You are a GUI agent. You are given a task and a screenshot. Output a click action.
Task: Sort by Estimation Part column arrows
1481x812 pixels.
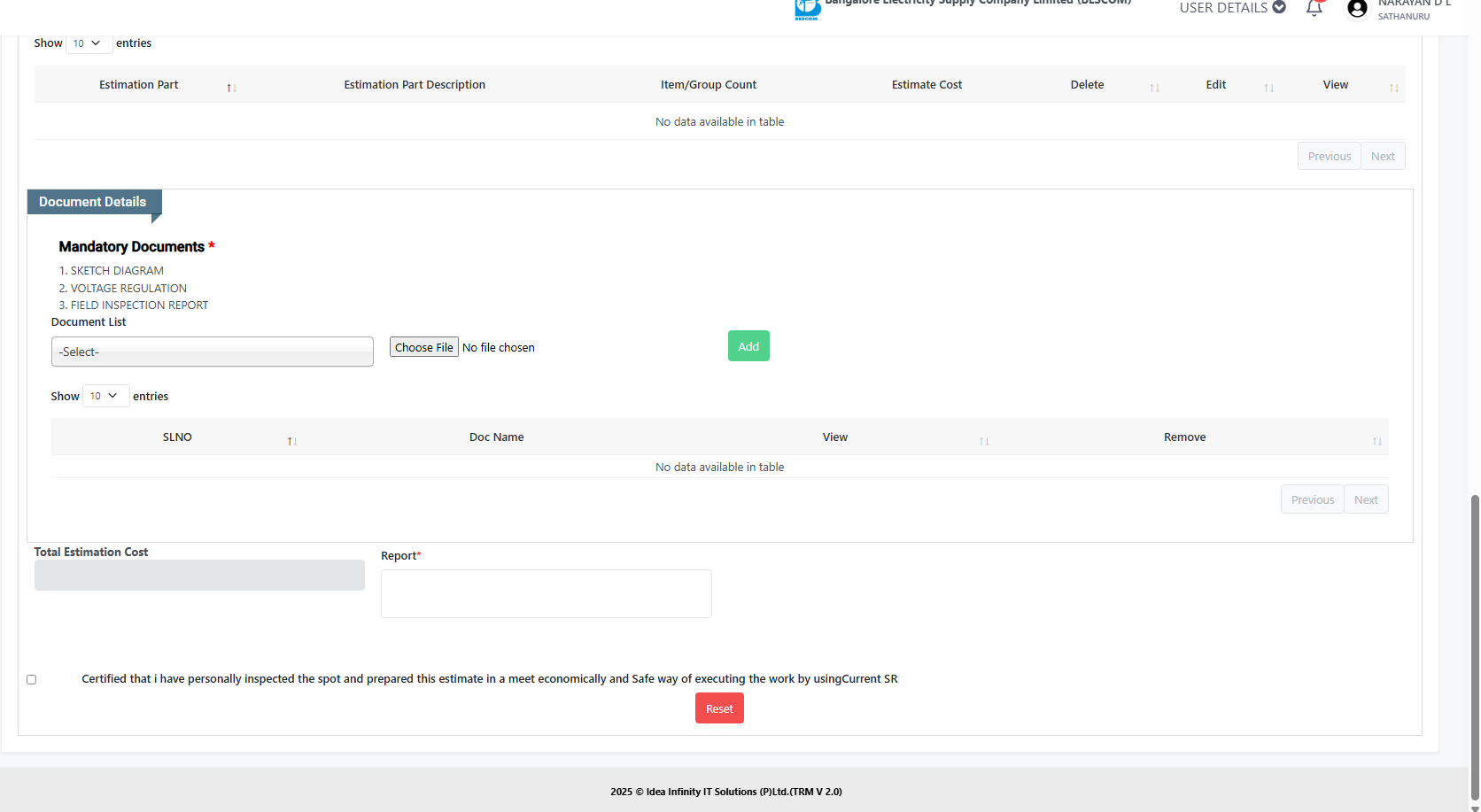231,88
